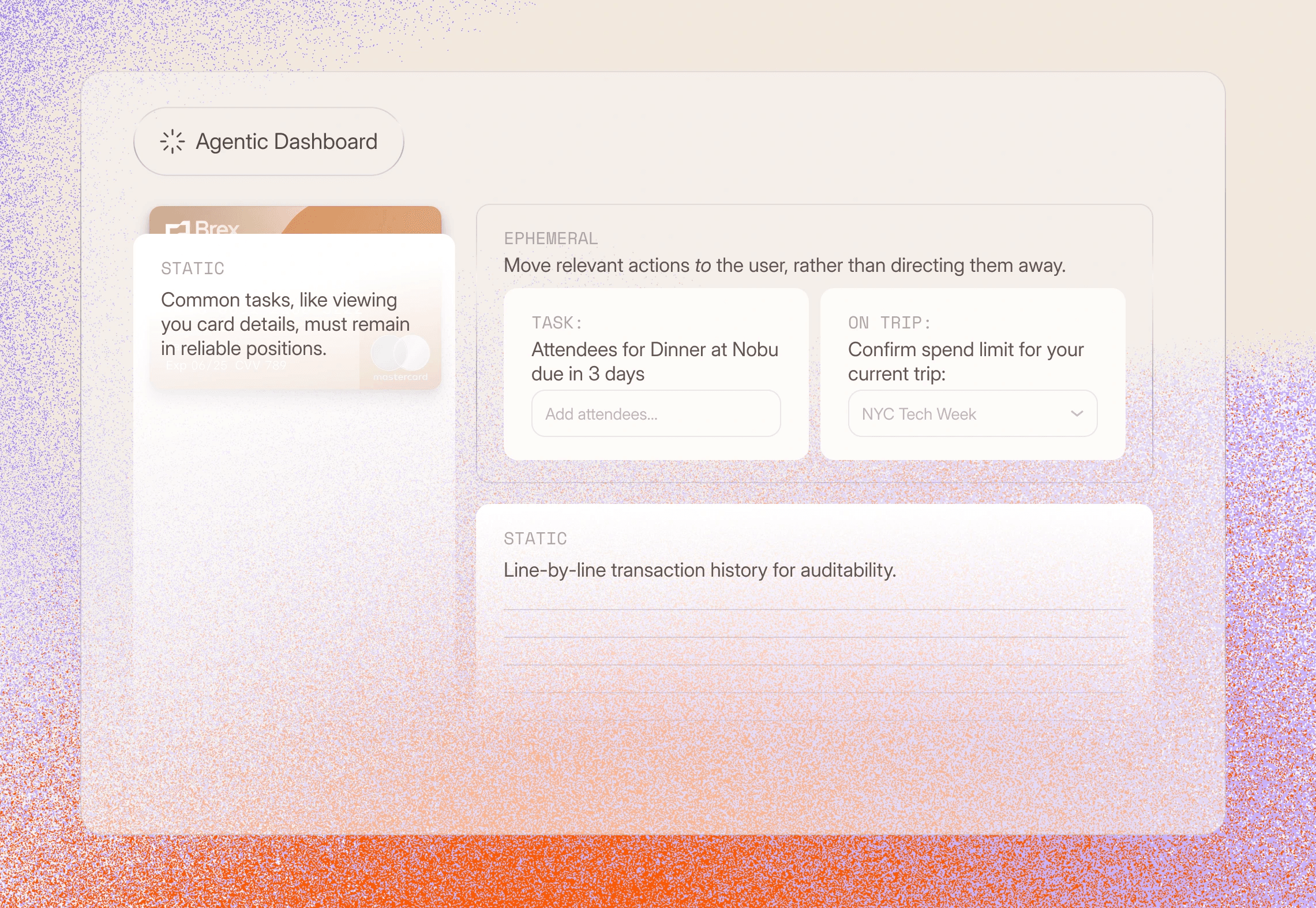Click the line-by-line transaction history heading
Viewport: 1316px width, 908px height.
tap(699, 570)
